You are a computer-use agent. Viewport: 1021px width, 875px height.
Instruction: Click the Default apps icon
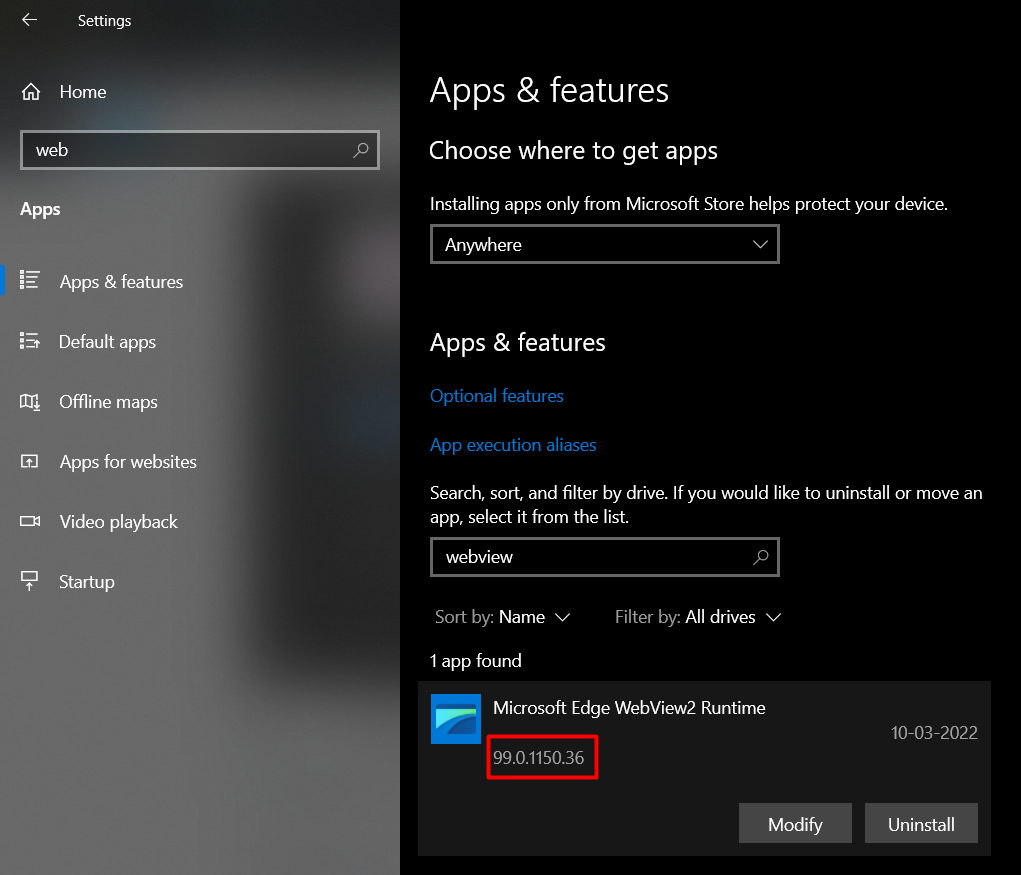[x=29, y=340]
